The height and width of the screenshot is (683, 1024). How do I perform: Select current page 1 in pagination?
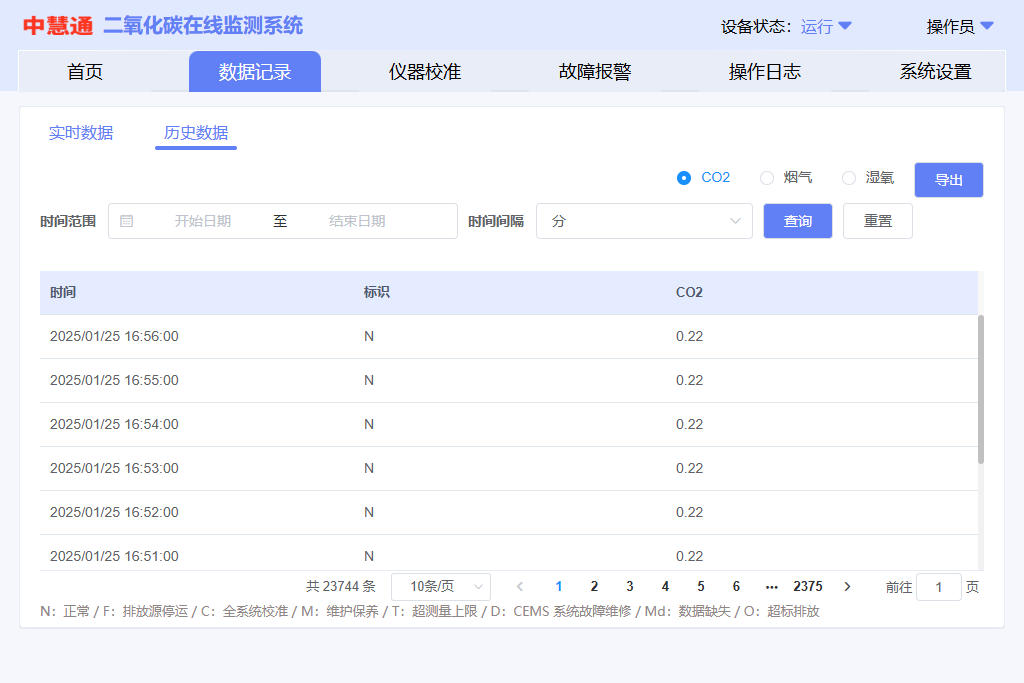click(558, 586)
